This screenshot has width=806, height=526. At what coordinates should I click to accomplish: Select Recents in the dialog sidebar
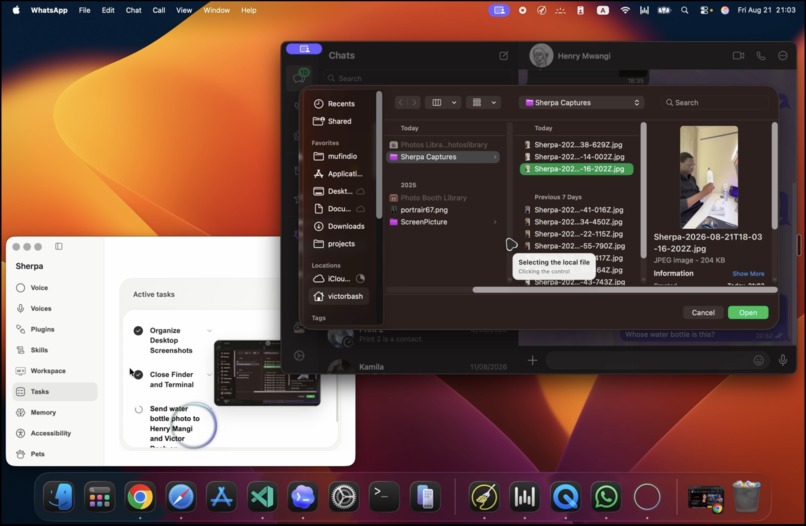(341, 104)
